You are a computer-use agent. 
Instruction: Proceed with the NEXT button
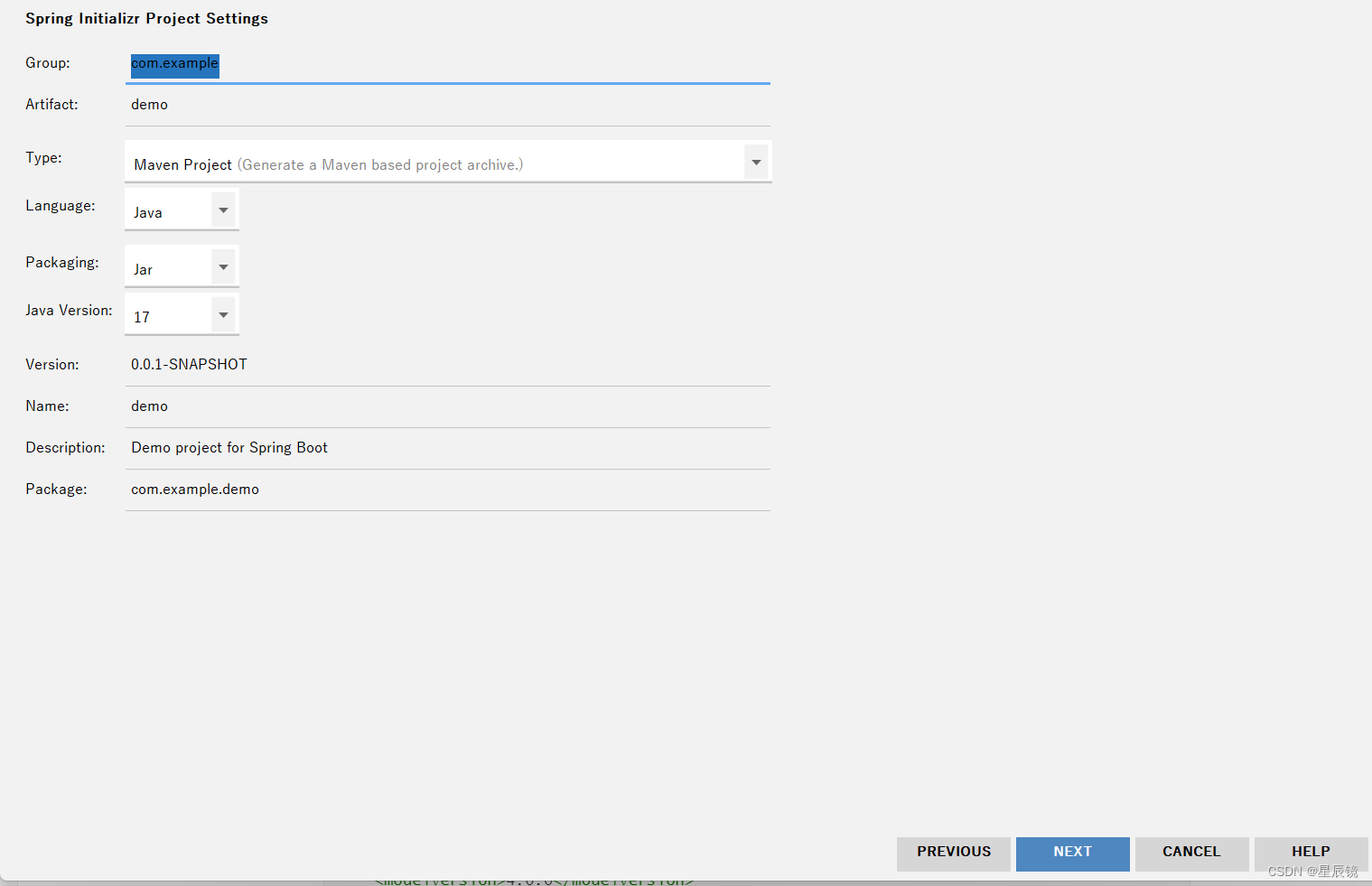pyautogui.click(x=1073, y=853)
